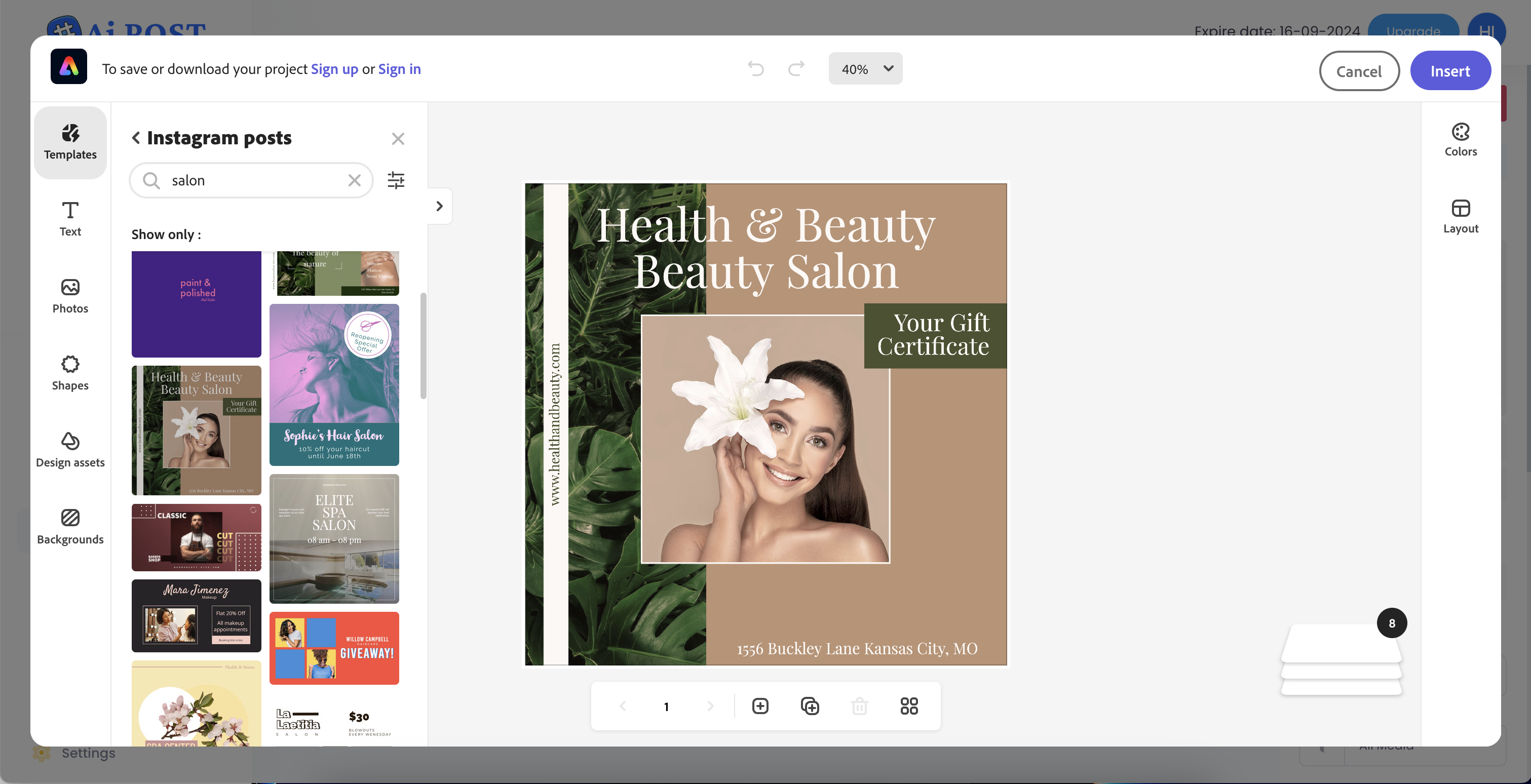This screenshot has height=784, width=1531.
Task: Duplicate the current page
Action: click(810, 706)
